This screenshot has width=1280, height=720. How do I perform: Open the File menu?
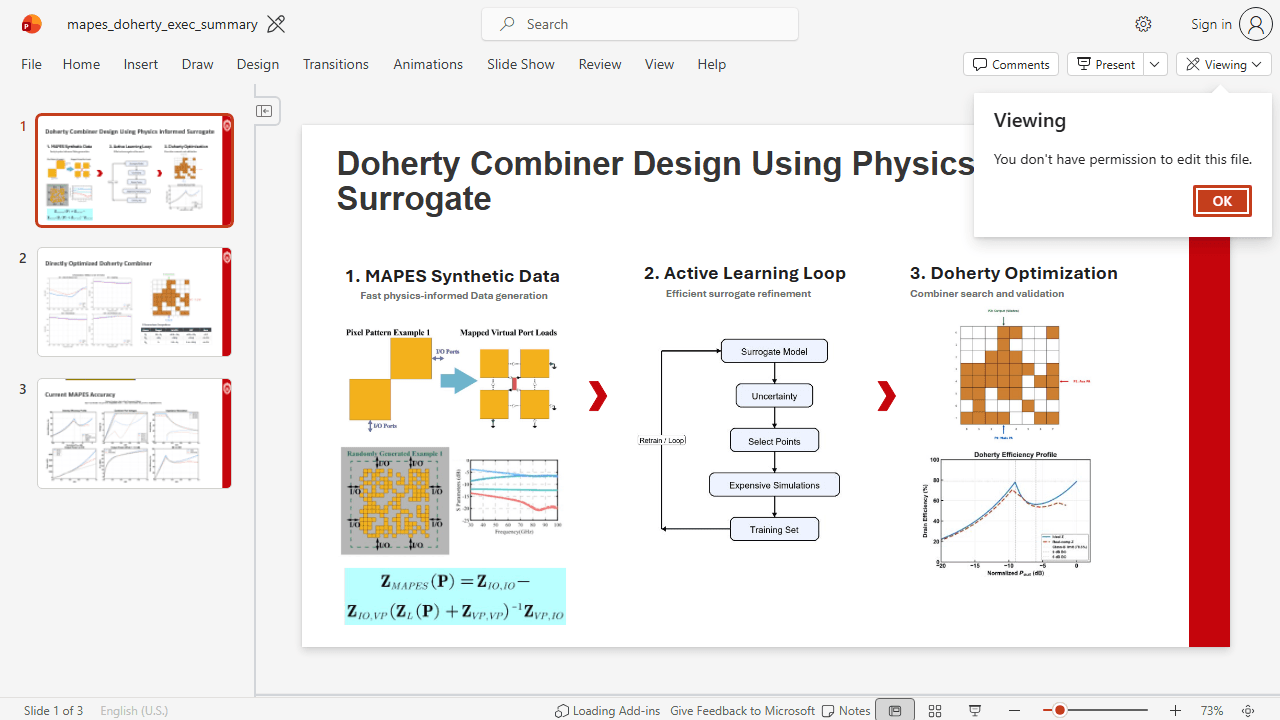coord(32,64)
